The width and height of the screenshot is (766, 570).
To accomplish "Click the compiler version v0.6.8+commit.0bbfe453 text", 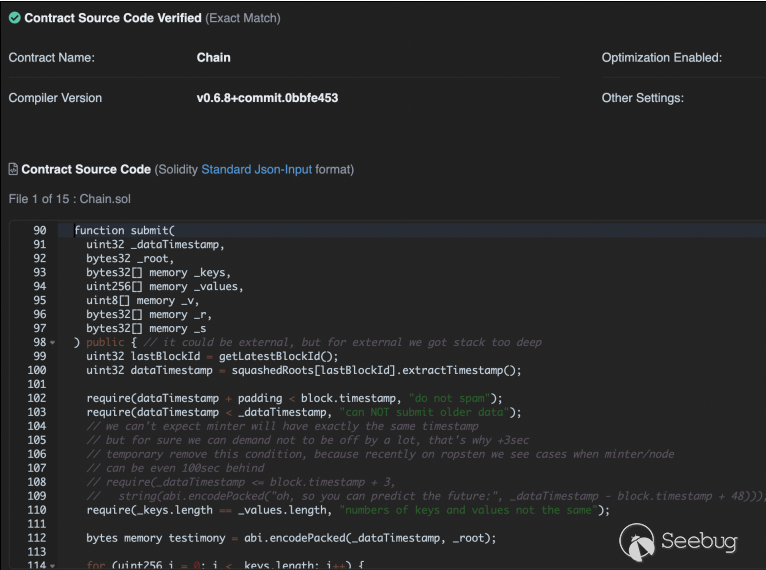I will [x=267, y=98].
